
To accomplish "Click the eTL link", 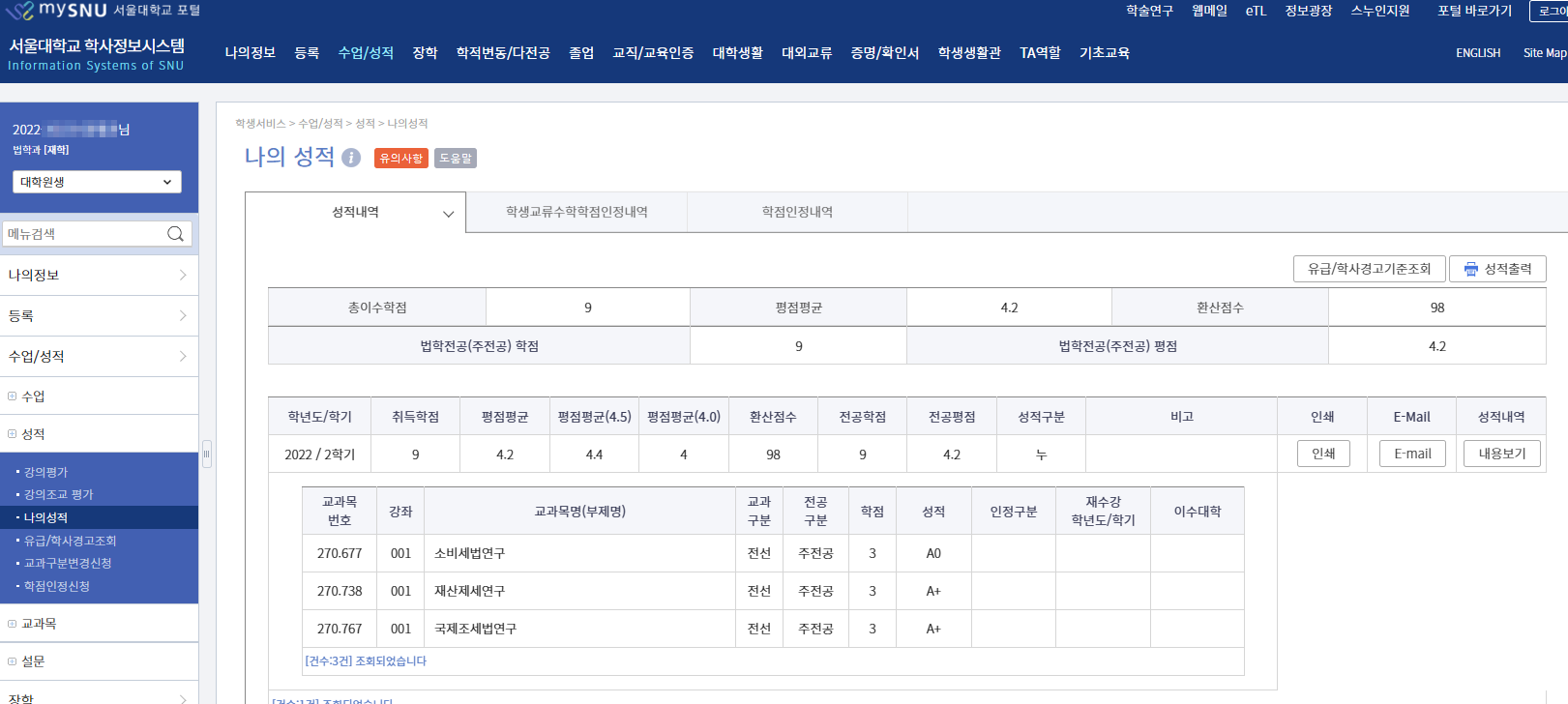I will pos(1256,11).
